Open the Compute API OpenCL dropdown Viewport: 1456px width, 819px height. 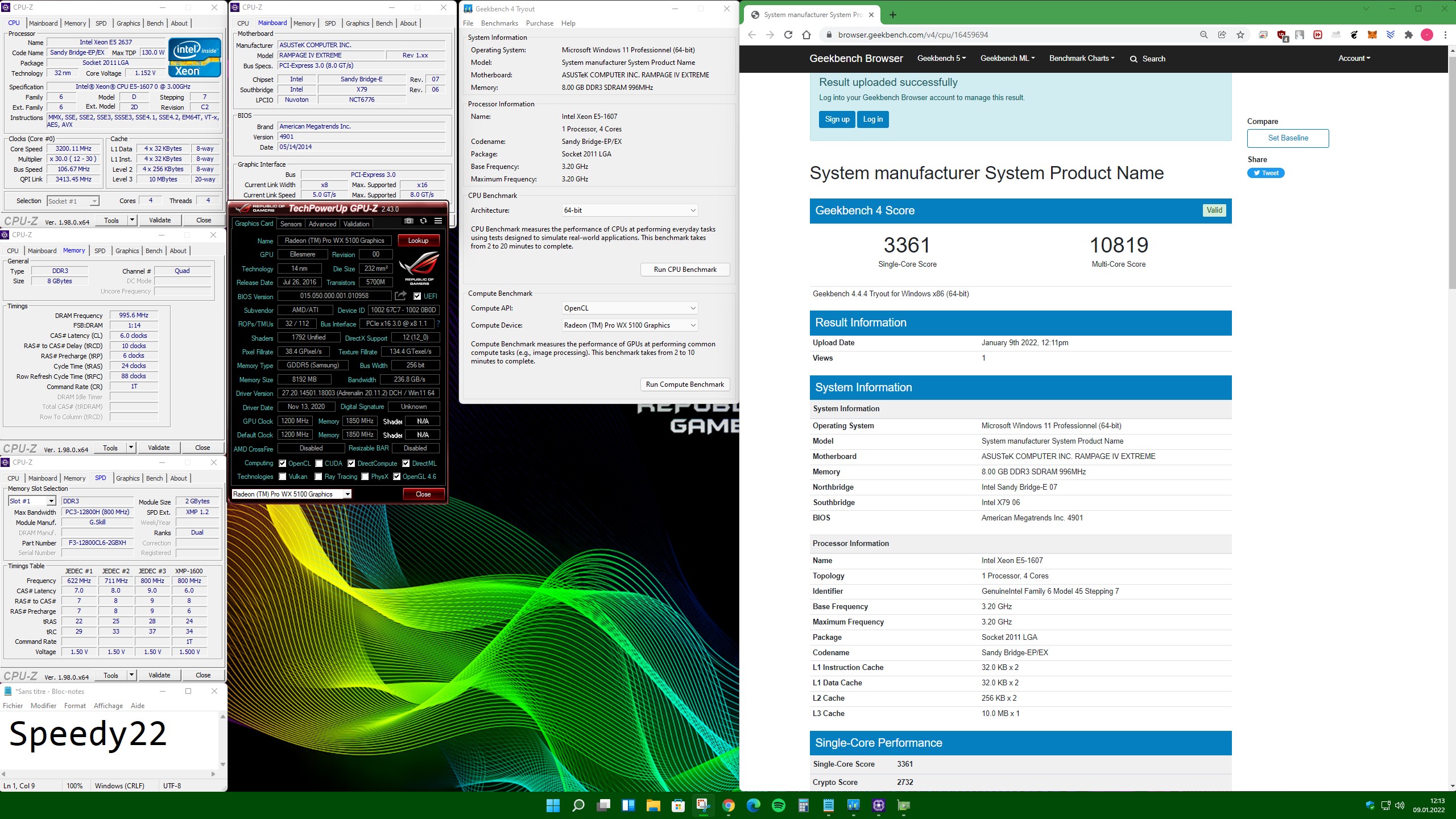tap(630, 308)
